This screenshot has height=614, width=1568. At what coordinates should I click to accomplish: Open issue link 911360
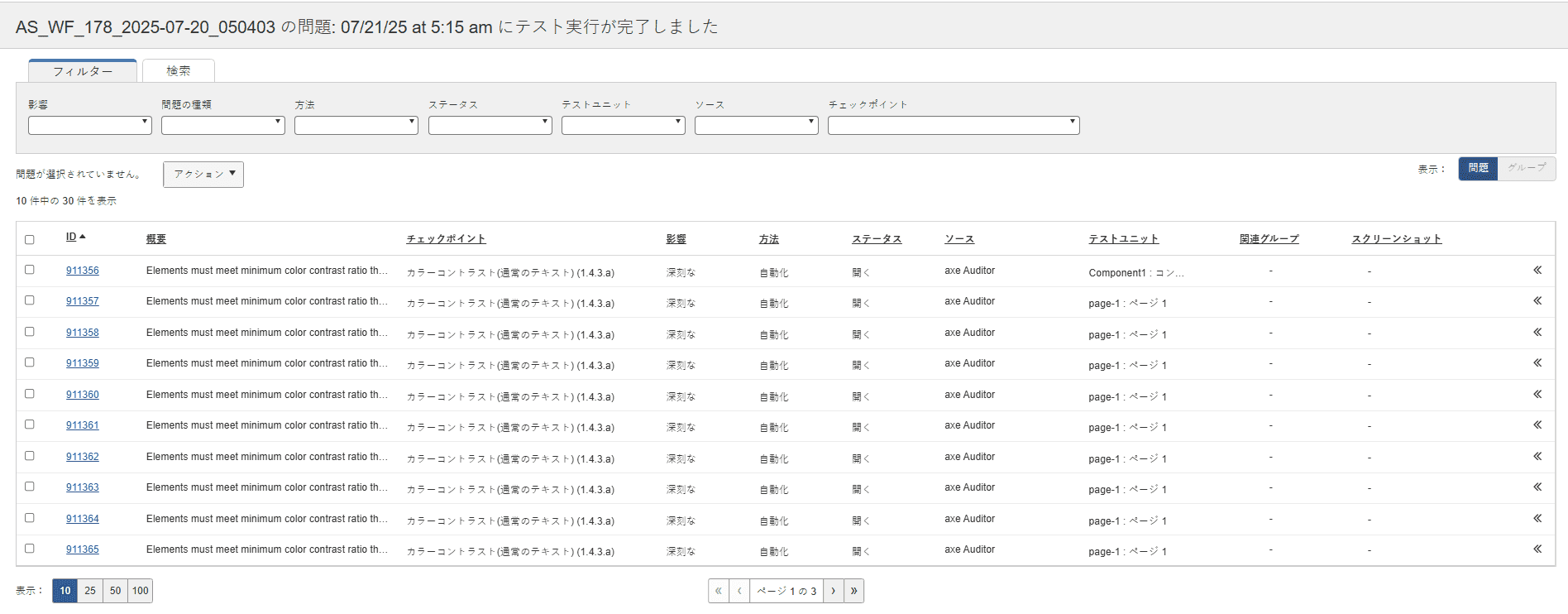tap(83, 395)
